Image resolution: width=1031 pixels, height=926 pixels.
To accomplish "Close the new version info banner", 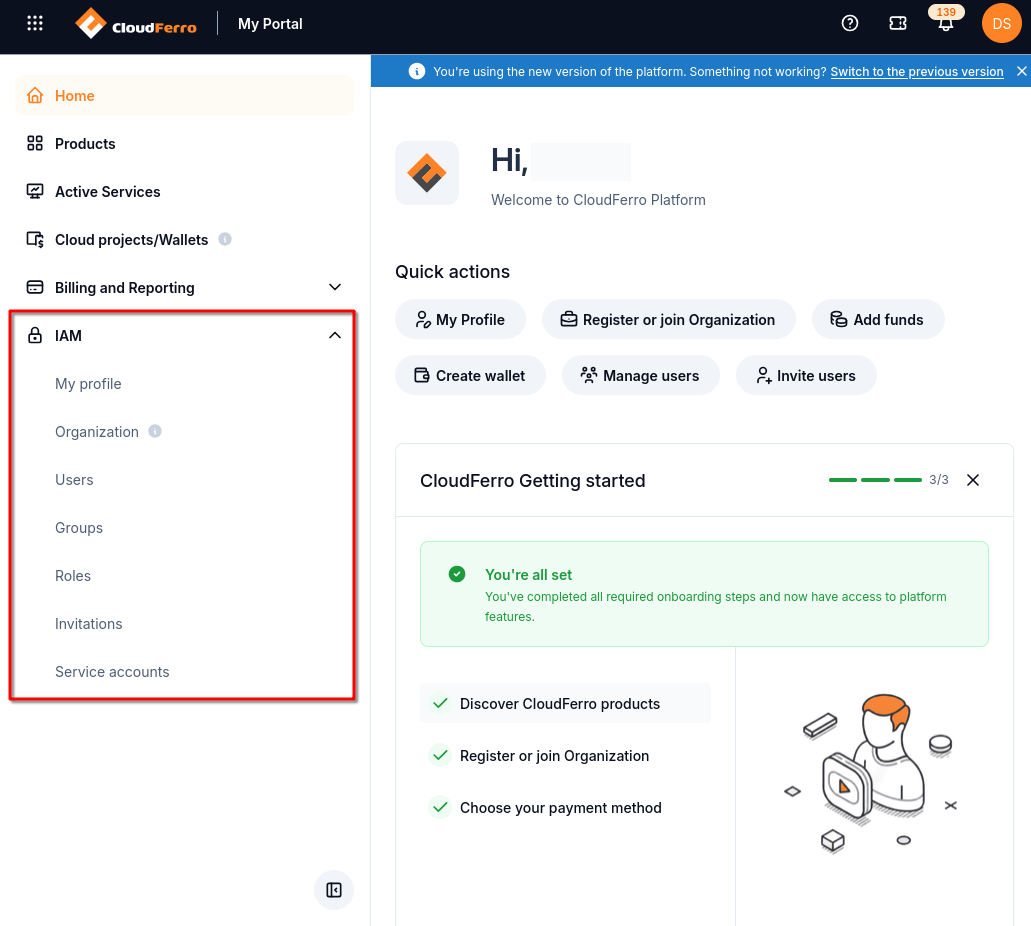I will pyautogui.click(x=1021, y=71).
